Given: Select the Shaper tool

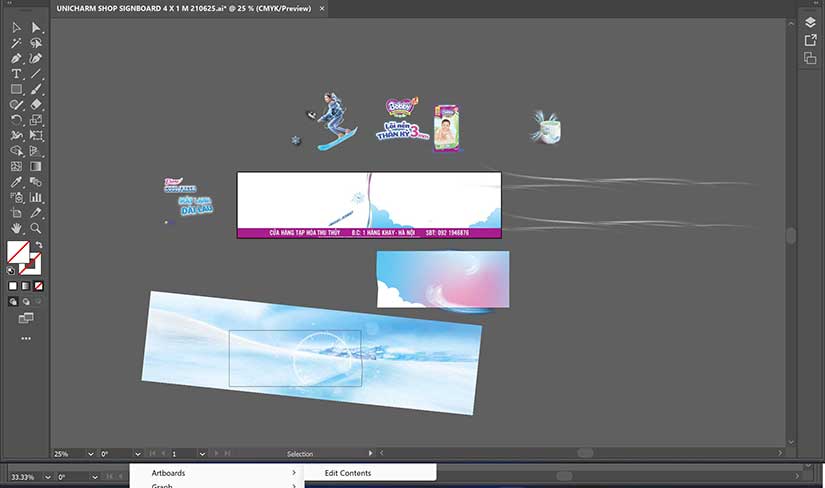Looking at the screenshot, I should [16, 105].
